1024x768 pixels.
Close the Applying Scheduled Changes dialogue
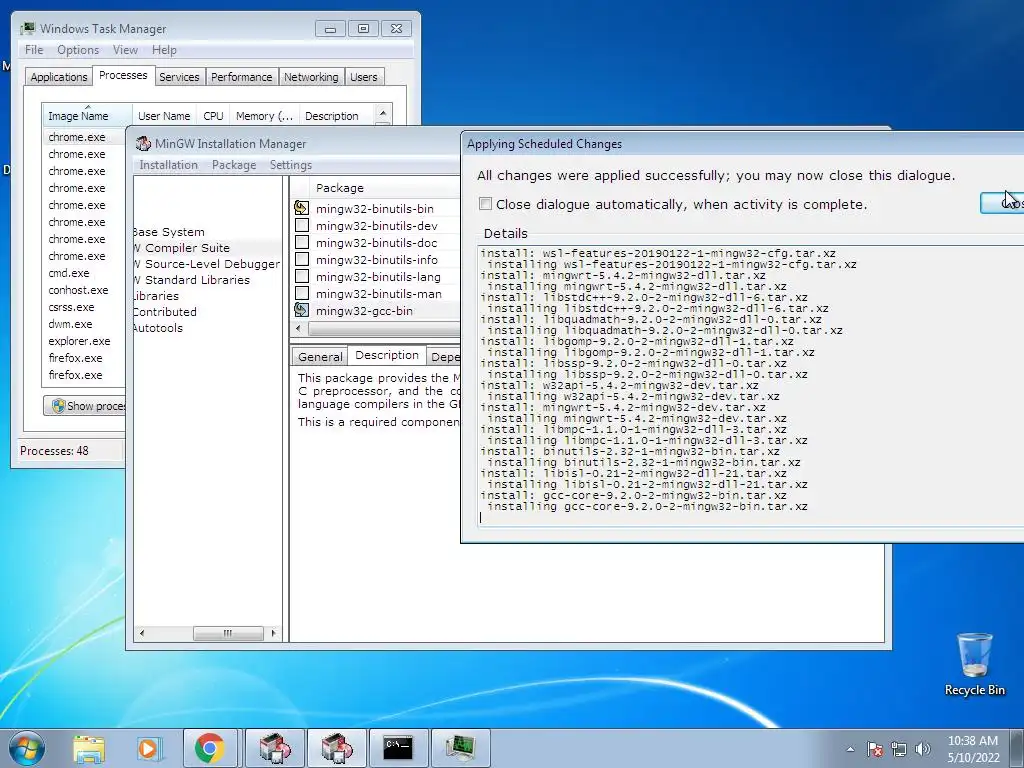[1002, 203]
